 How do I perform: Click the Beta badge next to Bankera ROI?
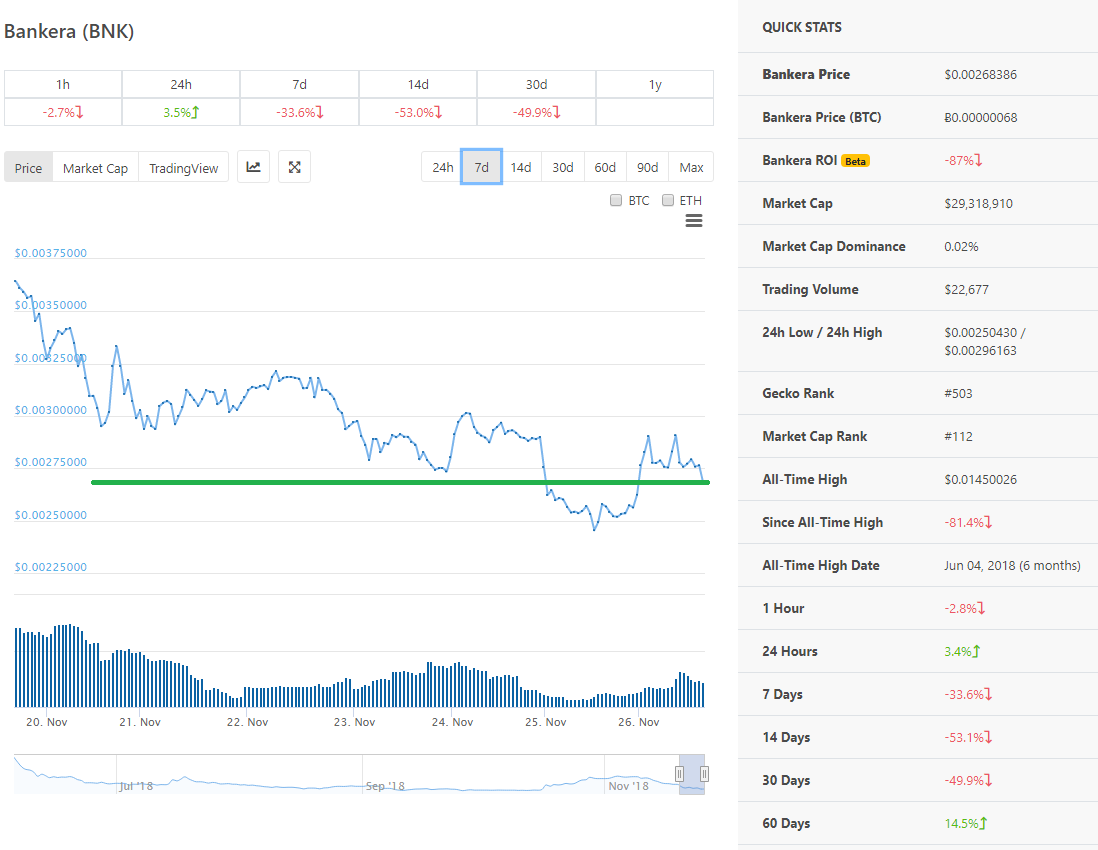coord(855,161)
